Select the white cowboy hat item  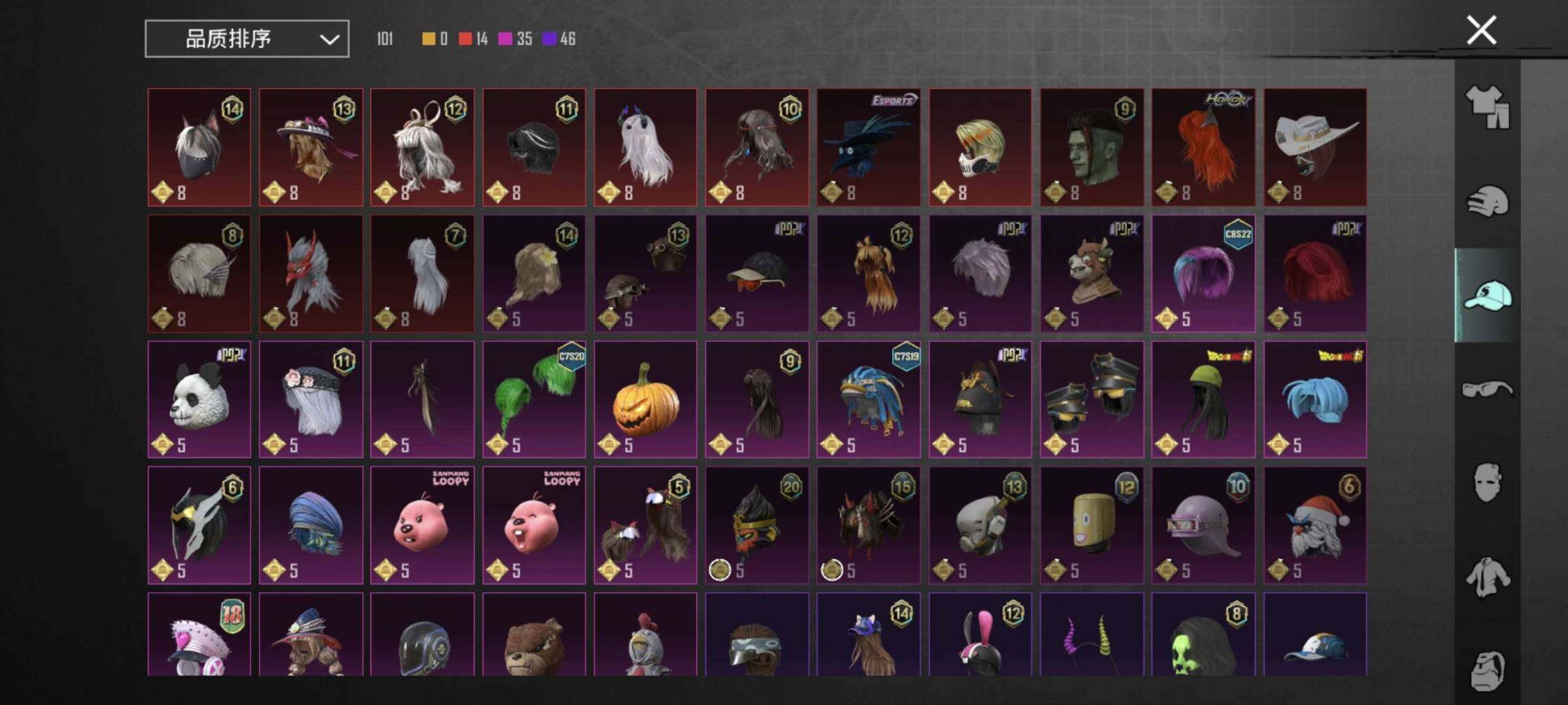pyautogui.click(x=1315, y=148)
